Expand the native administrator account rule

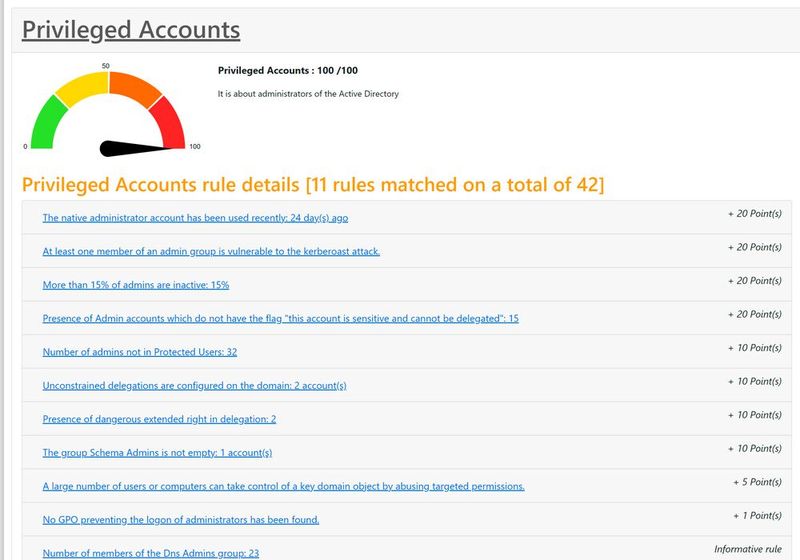tap(195, 217)
